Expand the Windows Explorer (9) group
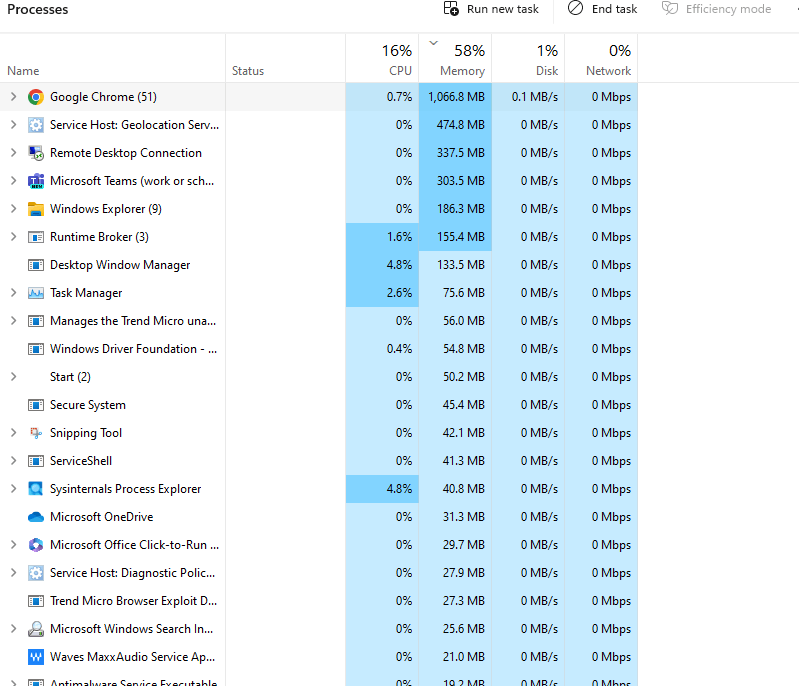The height and width of the screenshot is (686, 799). [14, 208]
